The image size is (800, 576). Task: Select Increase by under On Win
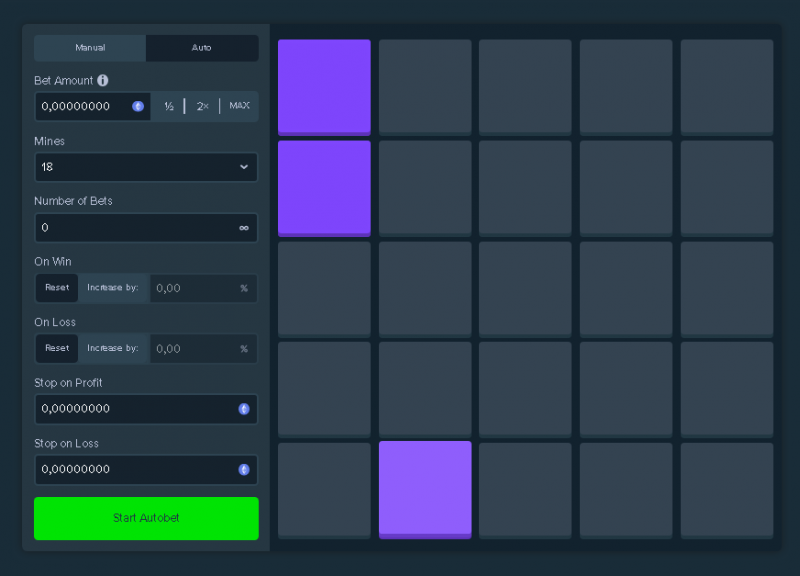click(x=113, y=288)
